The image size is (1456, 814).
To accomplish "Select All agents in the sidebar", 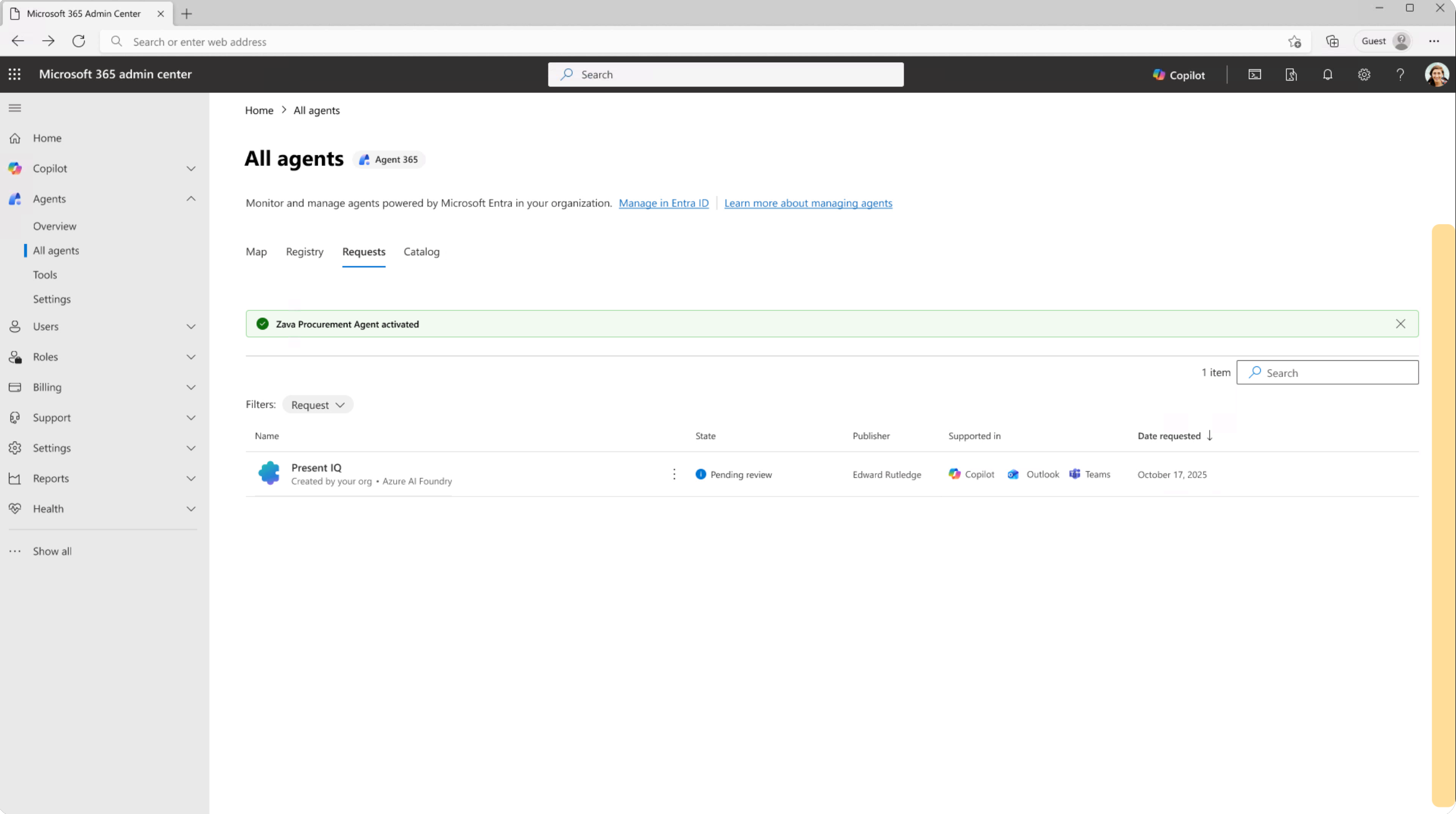I will coord(56,250).
